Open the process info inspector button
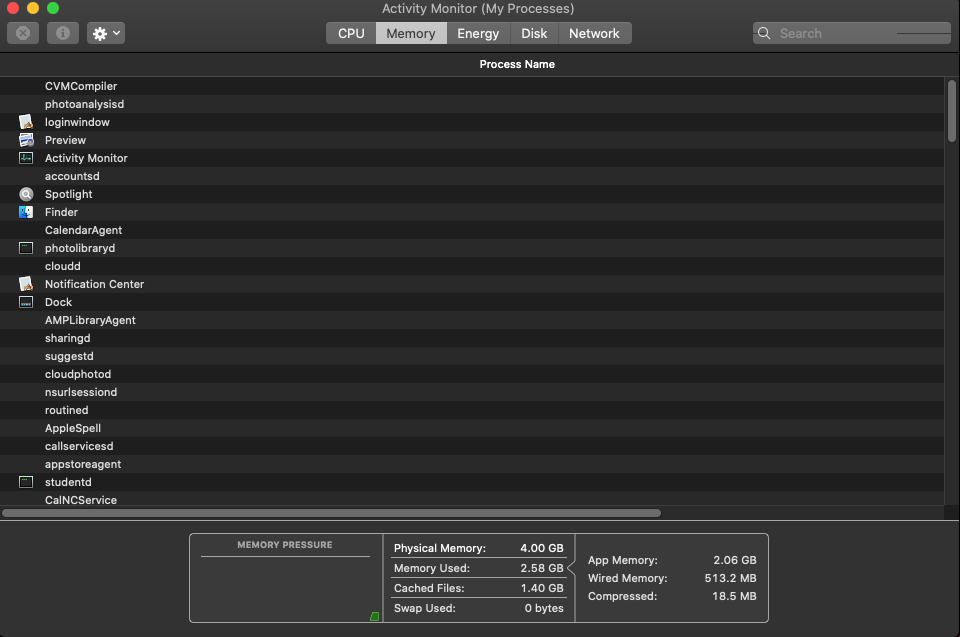 click(x=62, y=33)
